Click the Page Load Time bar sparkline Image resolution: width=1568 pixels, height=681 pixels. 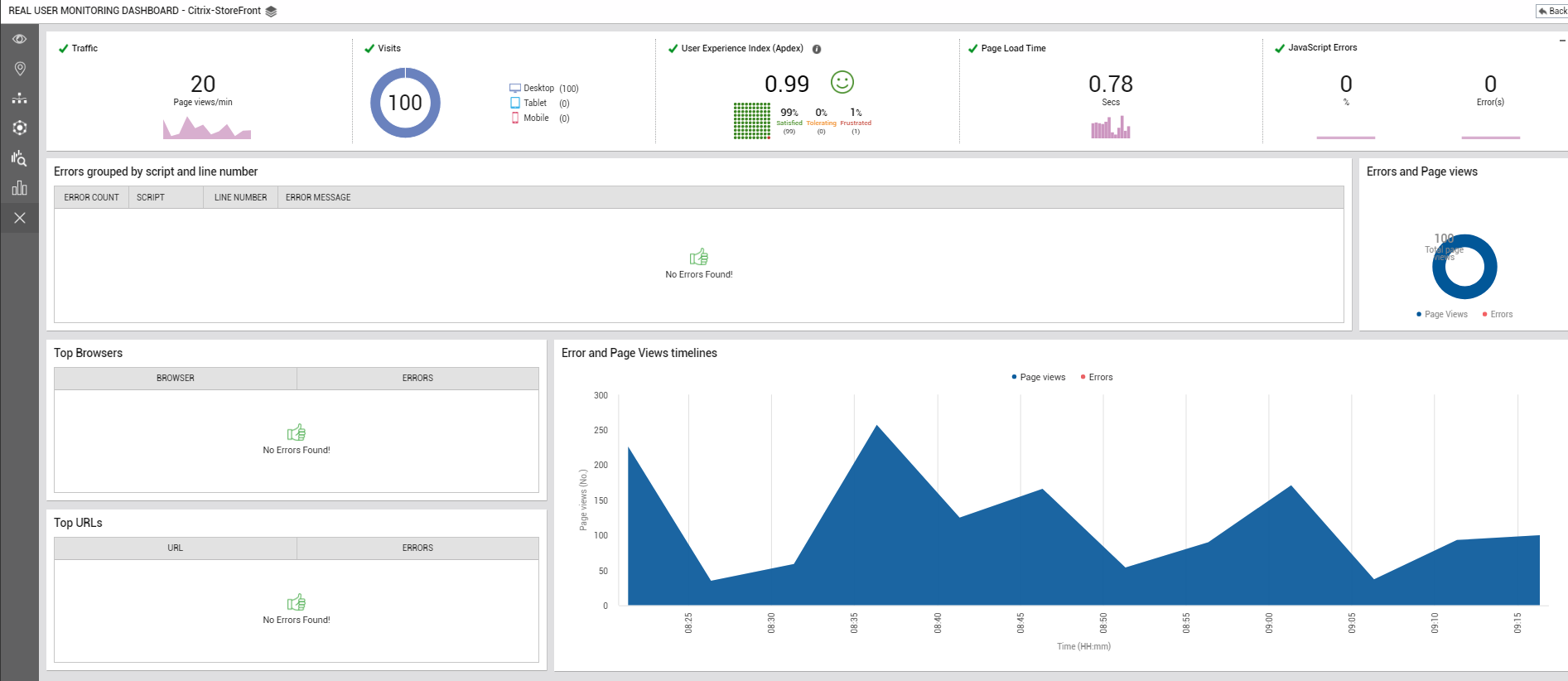point(1111,127)
